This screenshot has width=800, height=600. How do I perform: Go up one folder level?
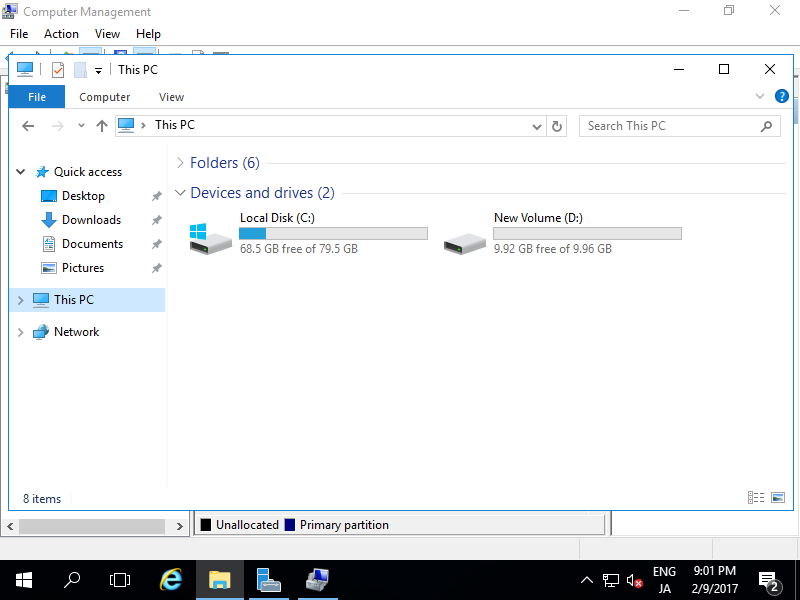click(102, 126)
